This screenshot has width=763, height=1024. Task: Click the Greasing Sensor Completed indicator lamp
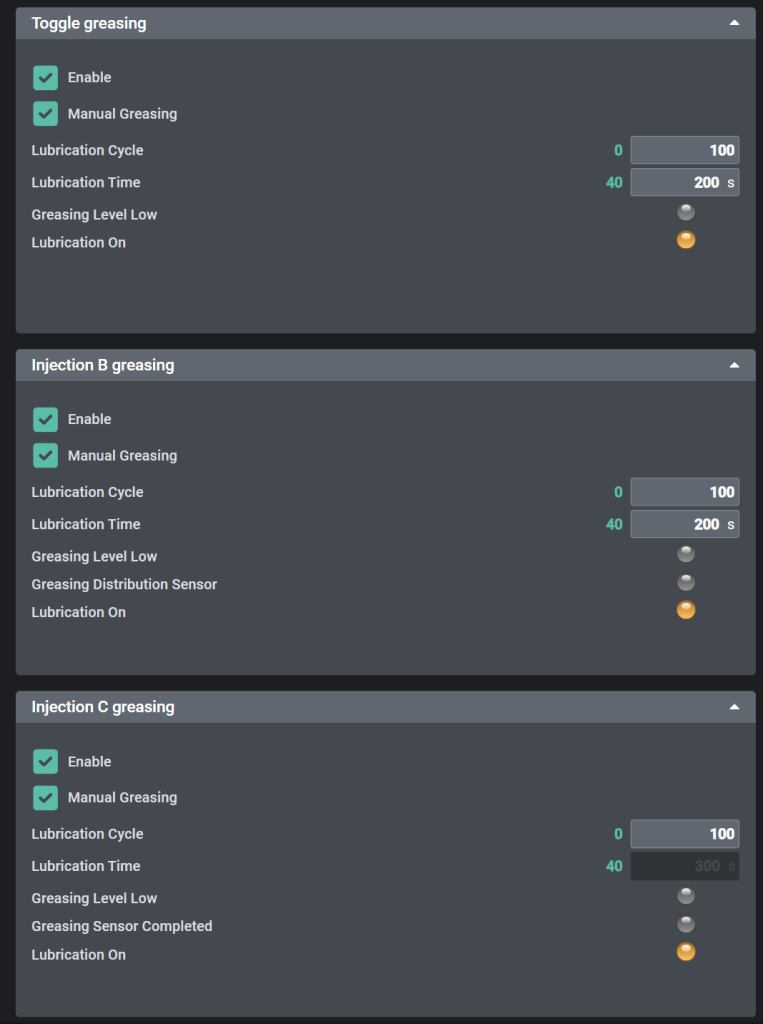click(x=686, y=924)
